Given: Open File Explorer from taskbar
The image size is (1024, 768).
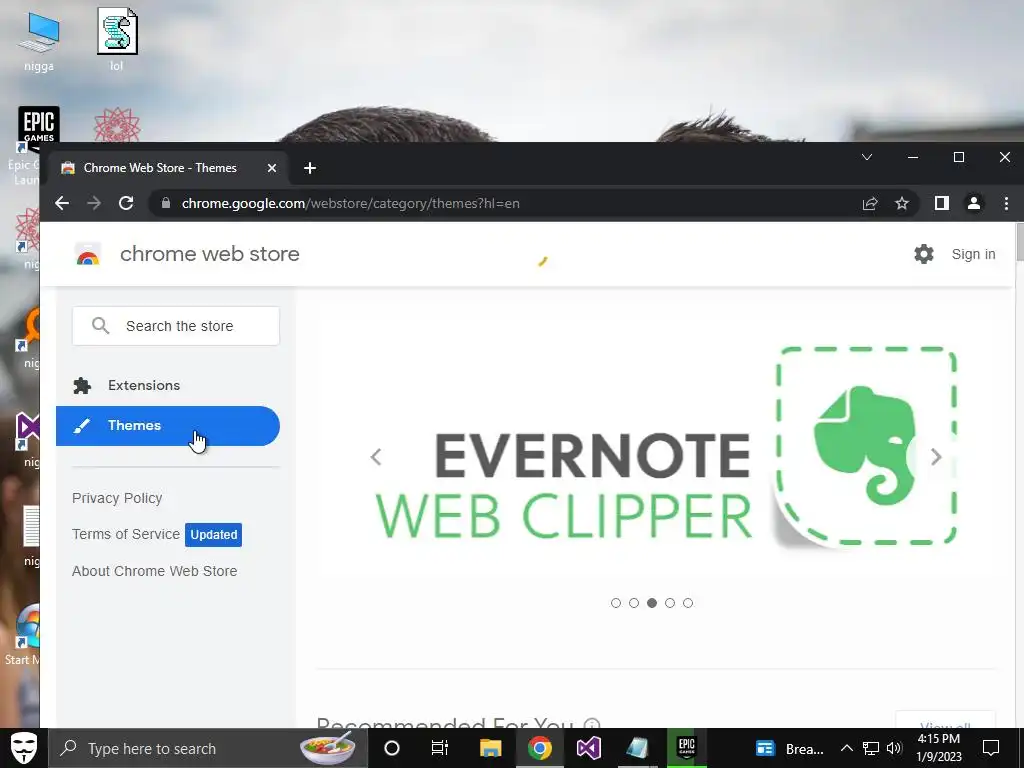Looking at the screenshot, I should [490, 748].
